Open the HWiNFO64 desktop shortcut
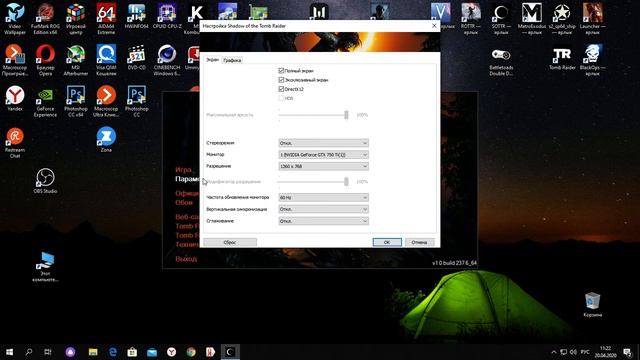The image size is (640, 360). pos(136,16)
